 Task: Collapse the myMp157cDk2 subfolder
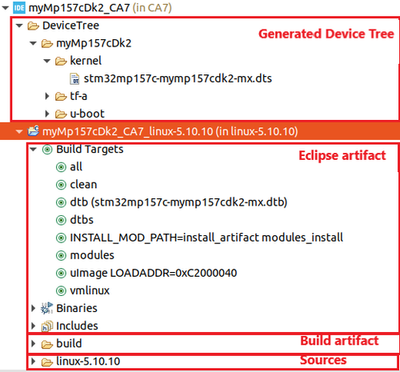click(33, 43)
